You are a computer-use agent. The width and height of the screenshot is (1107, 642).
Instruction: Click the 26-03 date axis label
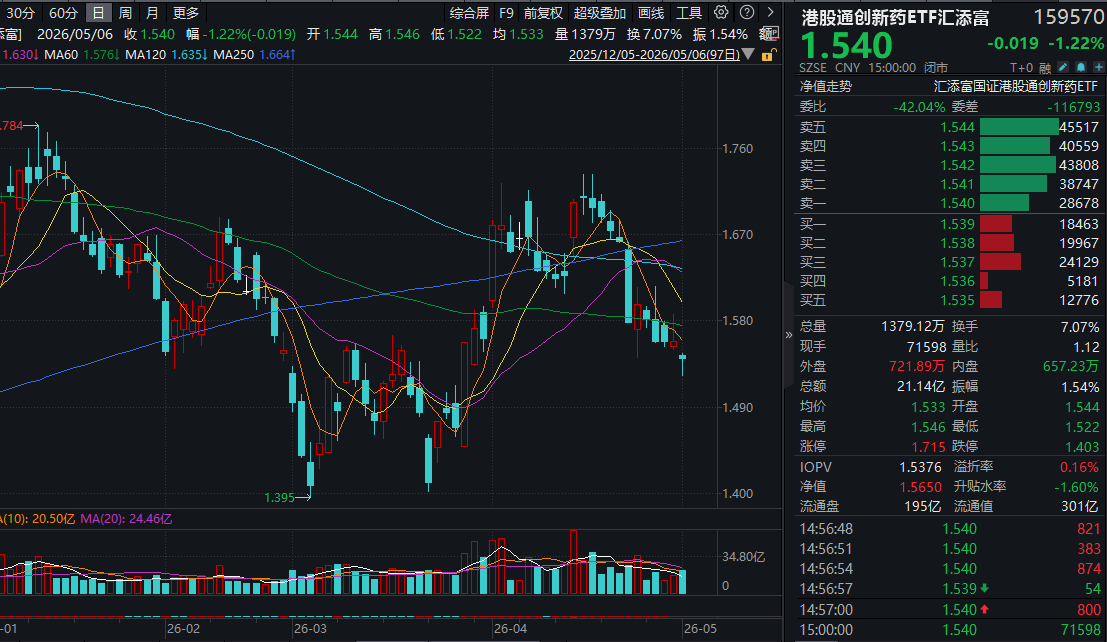point(310,629)
